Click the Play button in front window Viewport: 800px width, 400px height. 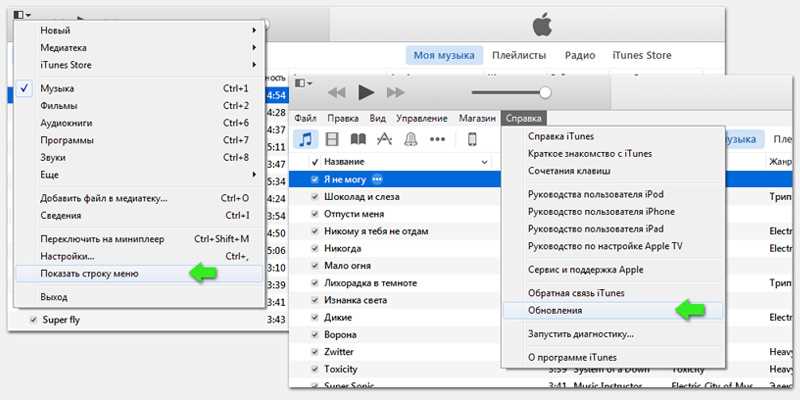pyautogui.click(x=366, y=92)
